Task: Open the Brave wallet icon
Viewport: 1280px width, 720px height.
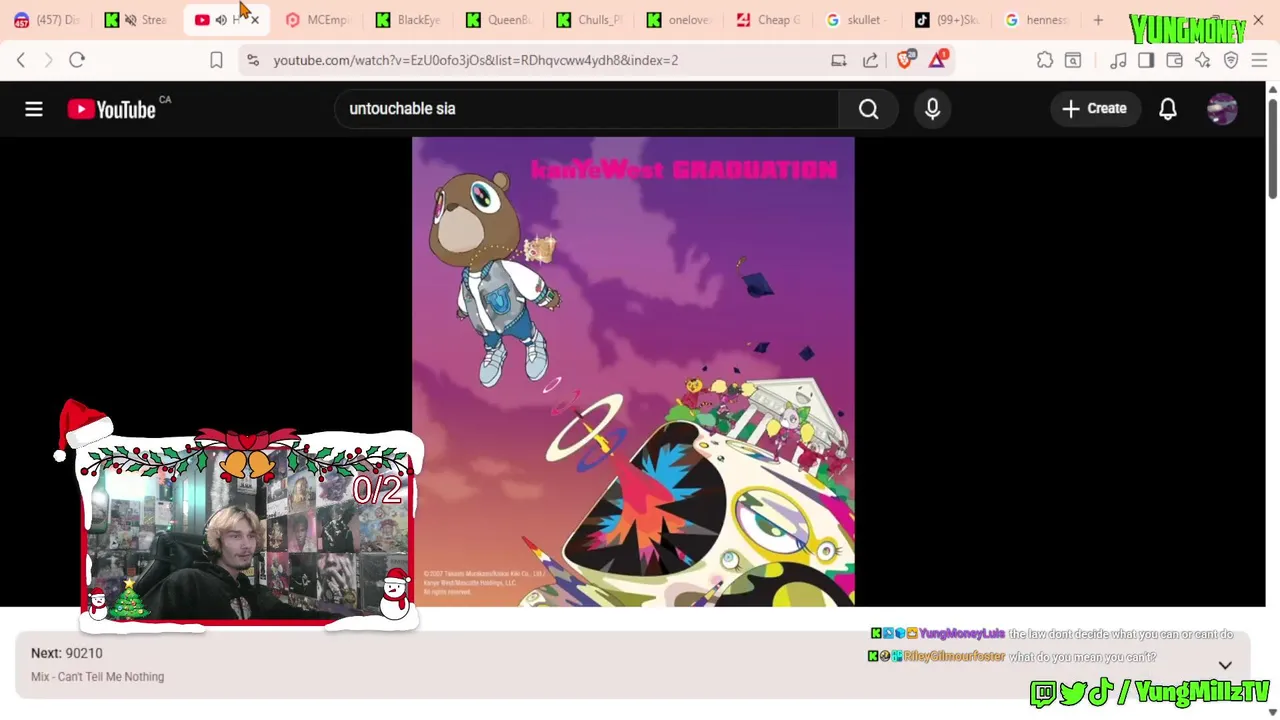Action: tap(1174, 60)
